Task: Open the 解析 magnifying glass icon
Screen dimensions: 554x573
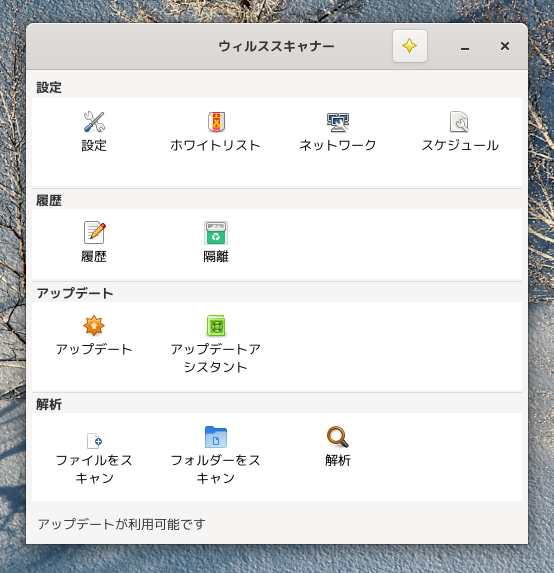Action: click(338, 437)
